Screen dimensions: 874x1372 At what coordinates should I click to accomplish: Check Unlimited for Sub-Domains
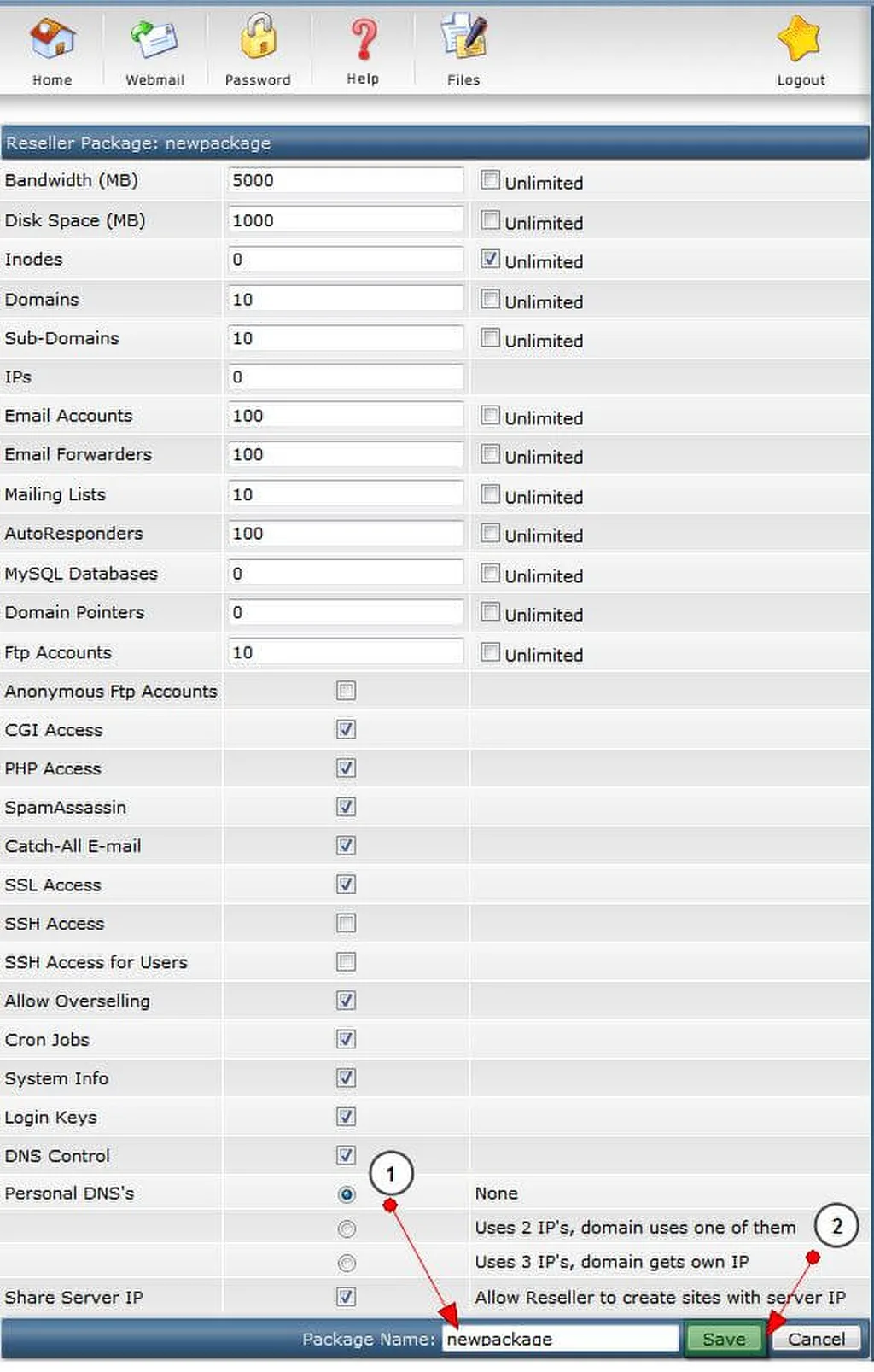tap(490, 337)
